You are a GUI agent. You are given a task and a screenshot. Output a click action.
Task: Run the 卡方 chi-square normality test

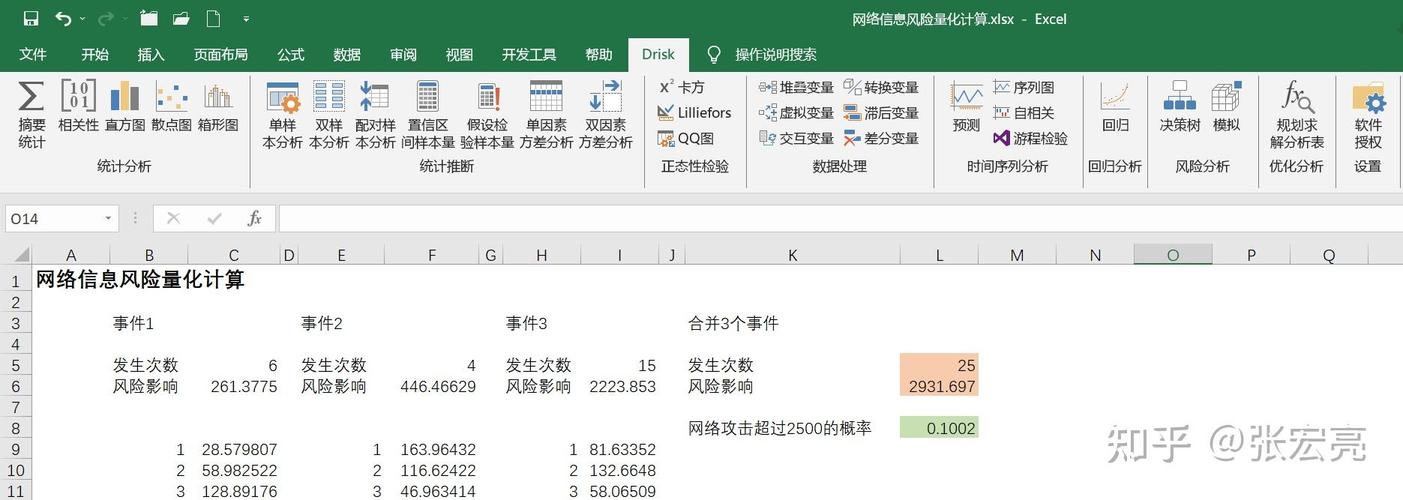[682, 87]
